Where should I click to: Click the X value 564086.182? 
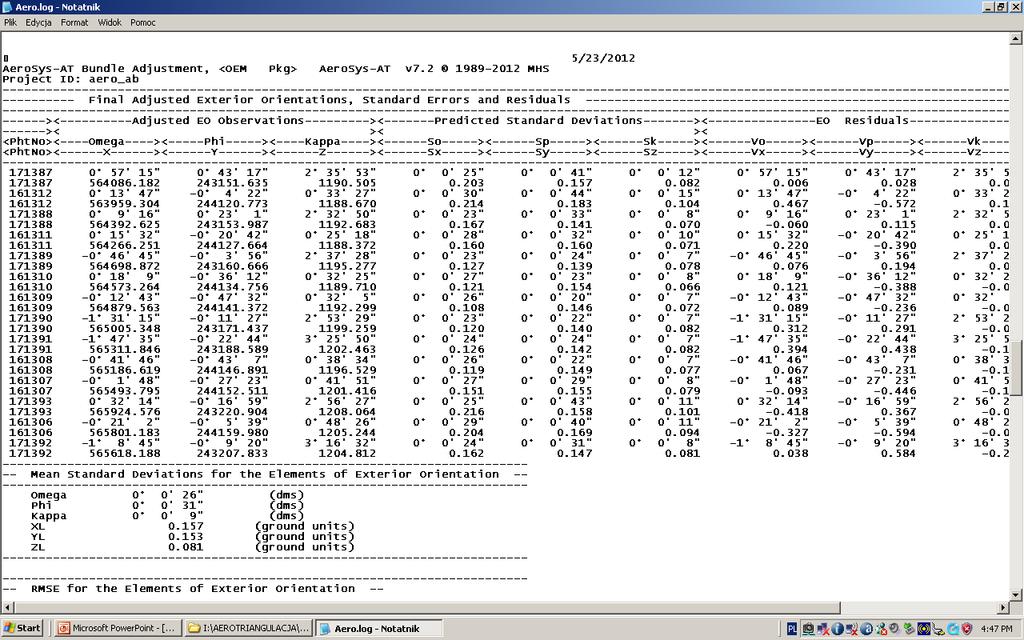click(124, 184)
